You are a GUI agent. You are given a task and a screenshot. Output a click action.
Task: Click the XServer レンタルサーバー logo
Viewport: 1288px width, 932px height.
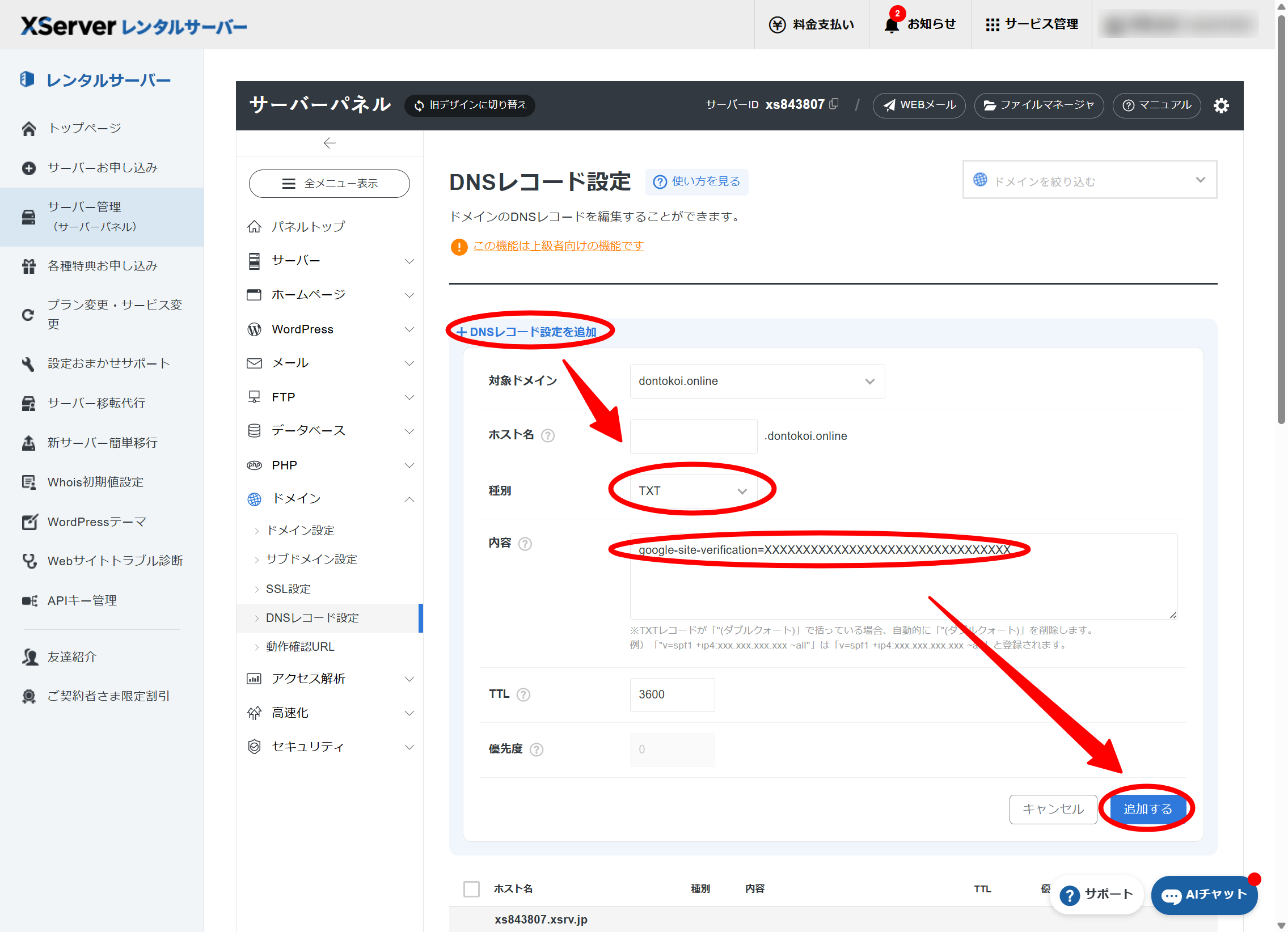click(x=134, y=26)
